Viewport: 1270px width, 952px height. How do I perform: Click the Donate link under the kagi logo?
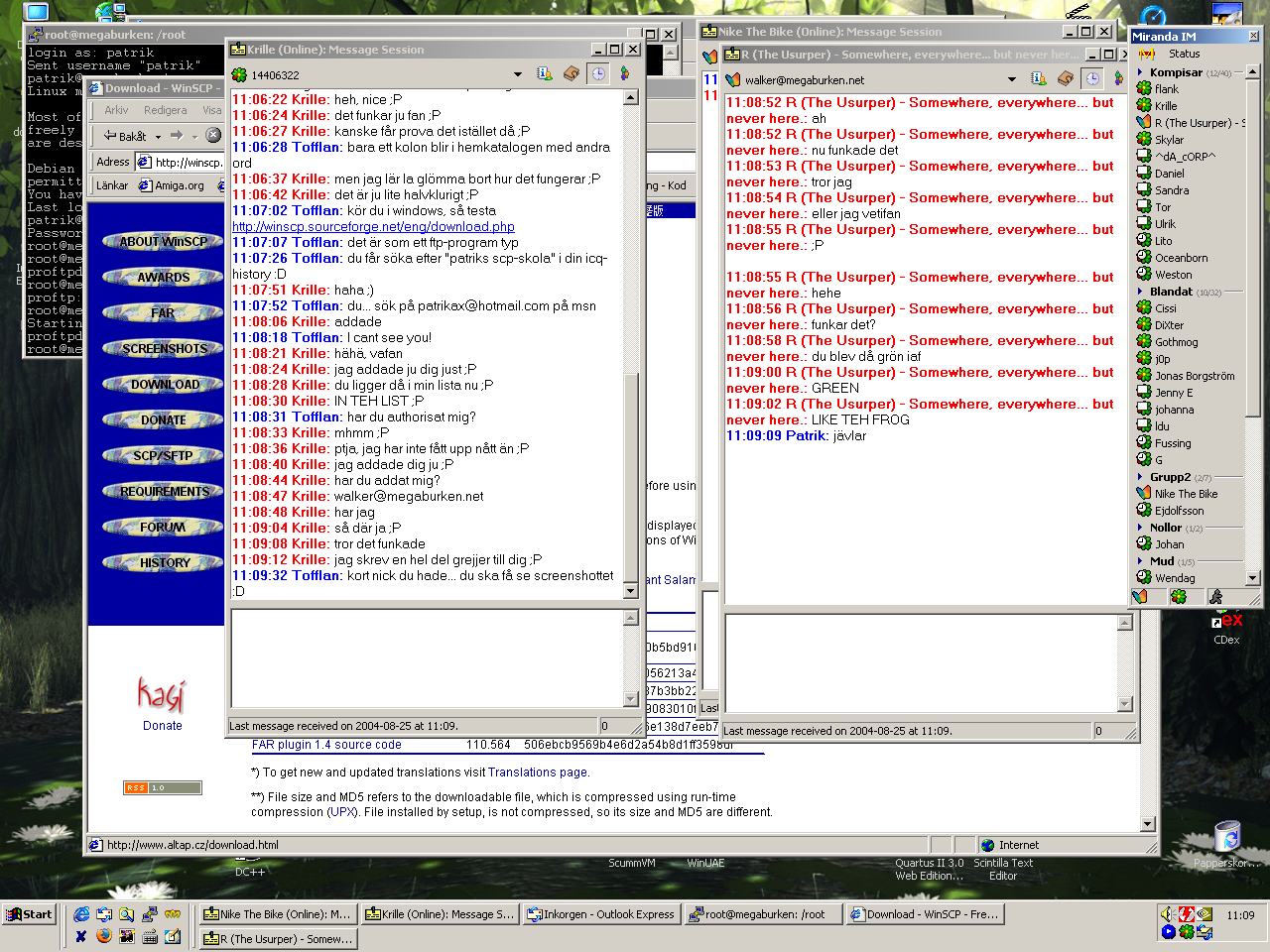[163, 726]
